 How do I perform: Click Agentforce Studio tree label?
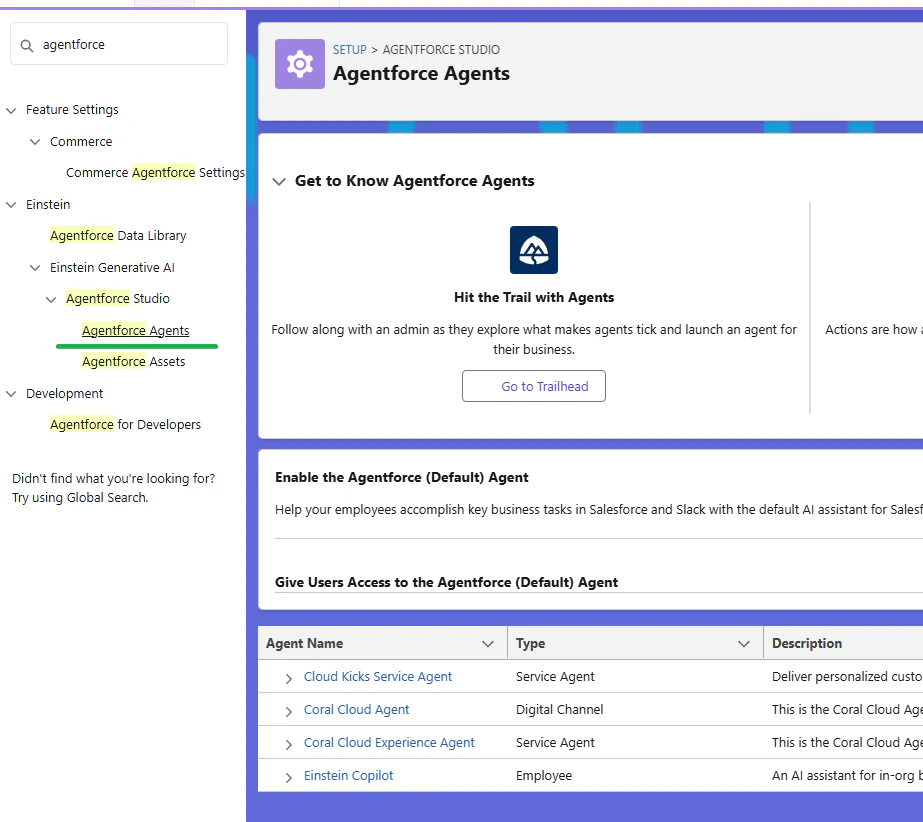coord(118,299)
